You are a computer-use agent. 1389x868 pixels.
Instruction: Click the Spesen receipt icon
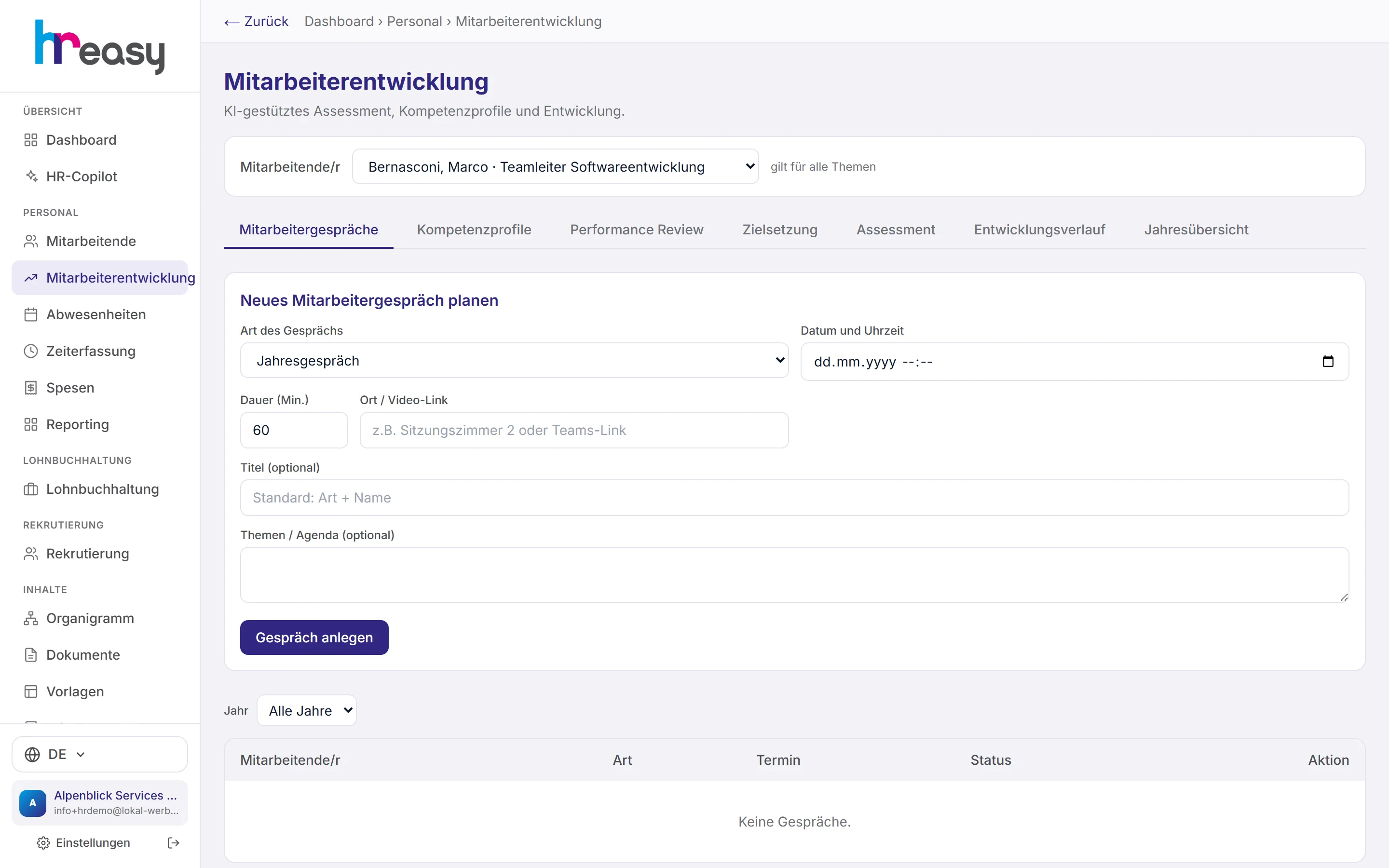coord(31,388)
